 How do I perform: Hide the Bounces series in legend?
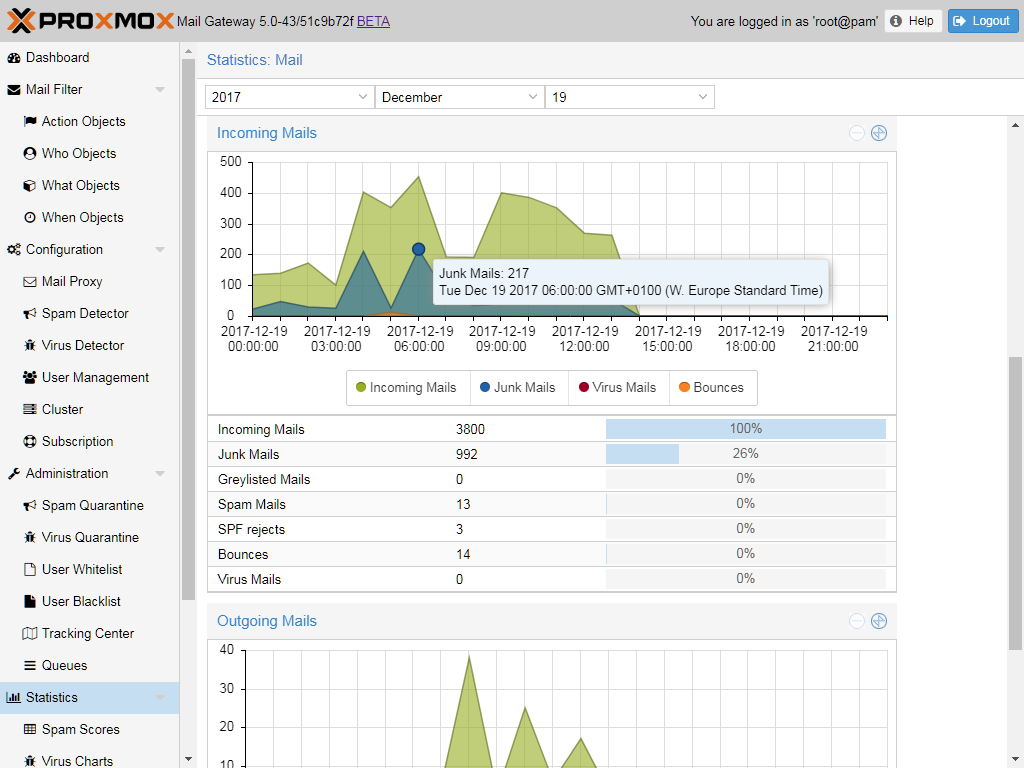pos(711,388)
